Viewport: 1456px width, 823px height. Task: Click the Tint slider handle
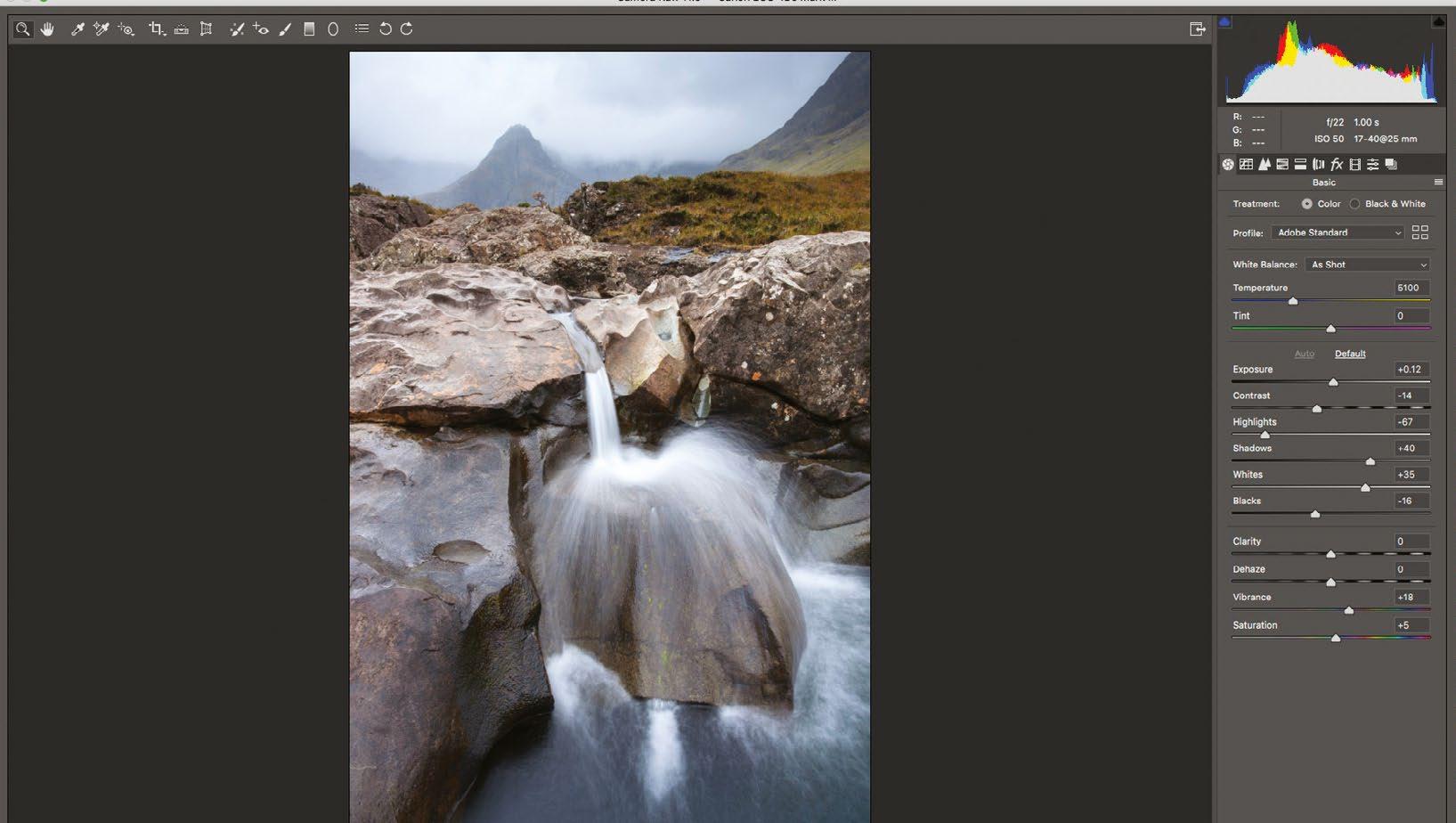click(x=1330, y=329)
